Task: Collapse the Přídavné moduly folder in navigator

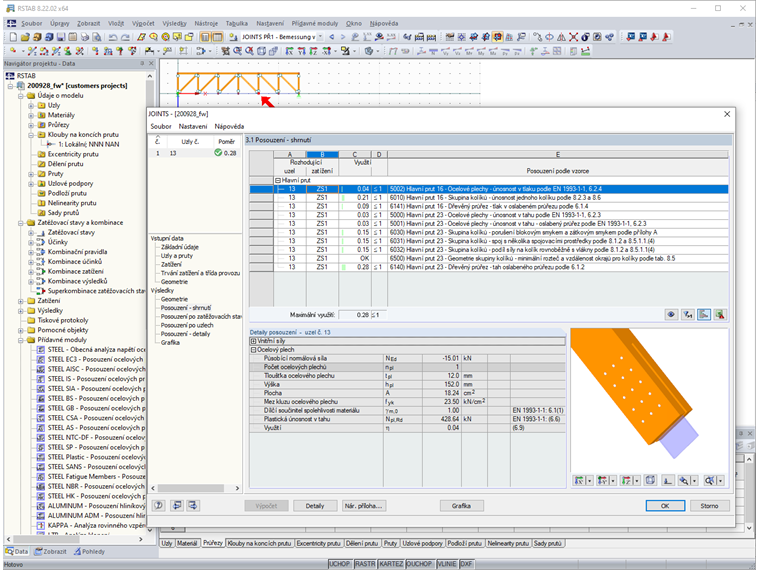Action: click(21, 340)
